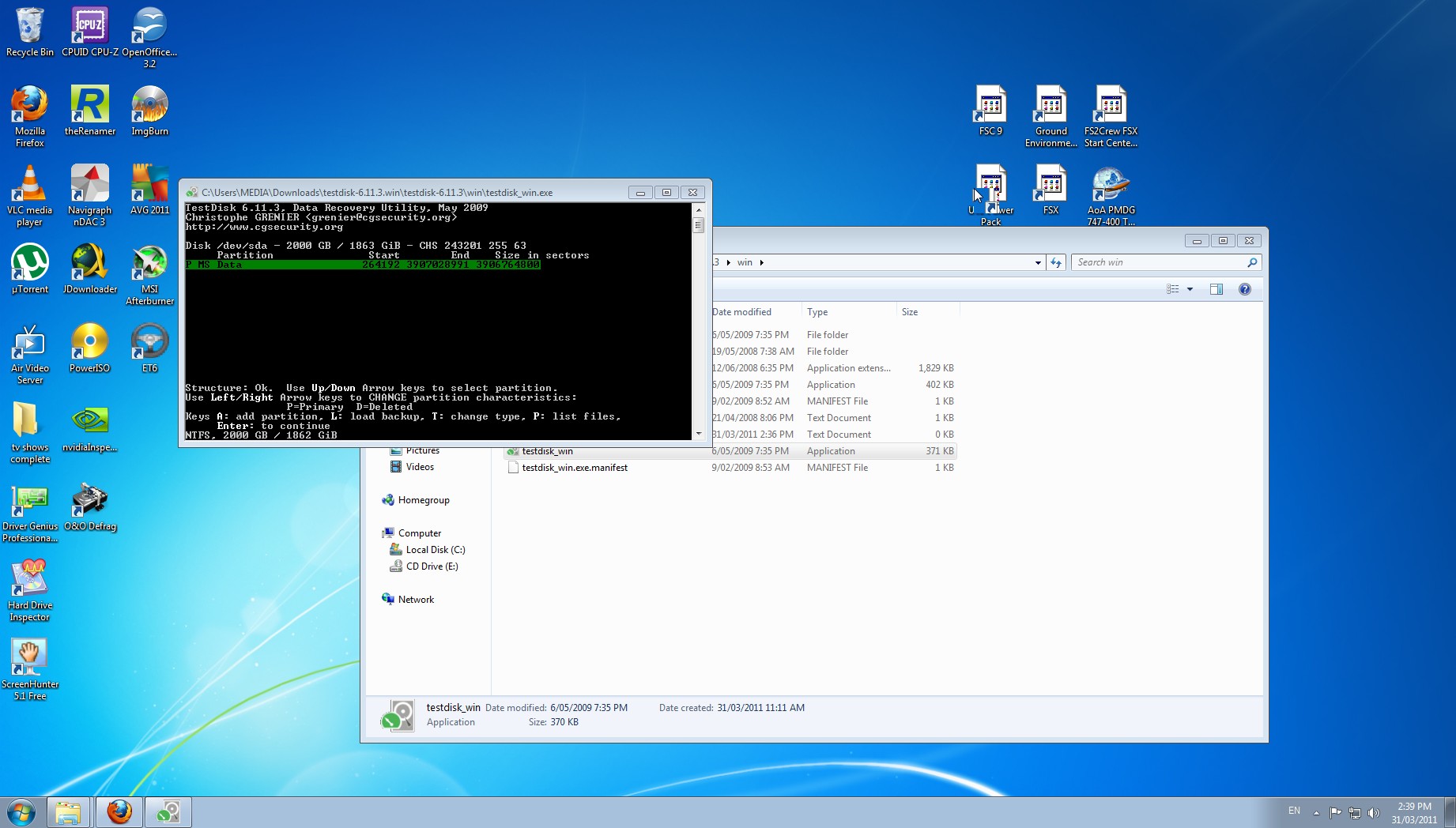Select the PowerISO desktop icon
The image size is (1456, 828).
click(89, 348)
